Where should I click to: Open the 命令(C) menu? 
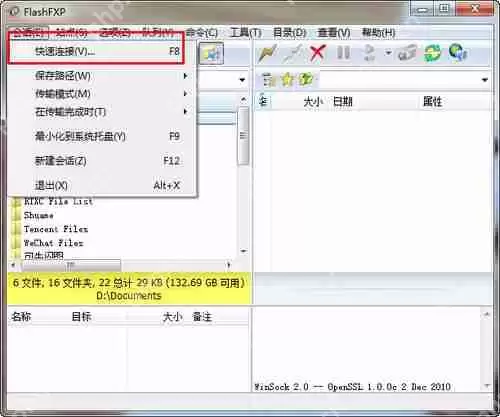pyautogui.click(x=201, y=33)
